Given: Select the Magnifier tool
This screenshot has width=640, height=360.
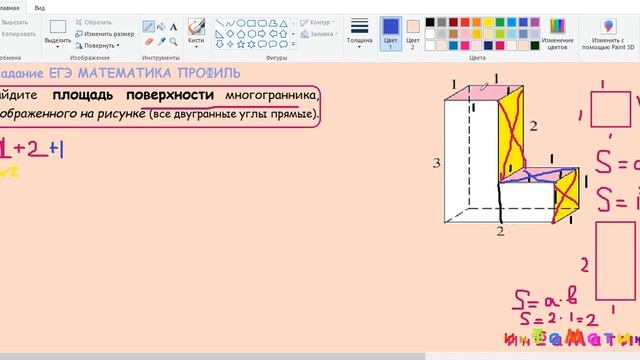Looking at the screenshot, I should [x=173, y=41].
